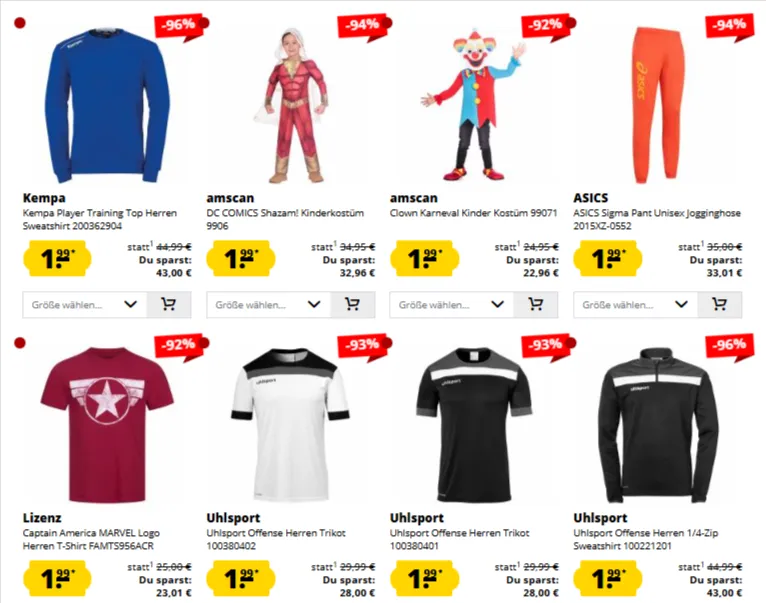The width and height of the screenshot is (766, 603).
Task: Open blue Kempa sweatshirt product image
Action: 107,105
